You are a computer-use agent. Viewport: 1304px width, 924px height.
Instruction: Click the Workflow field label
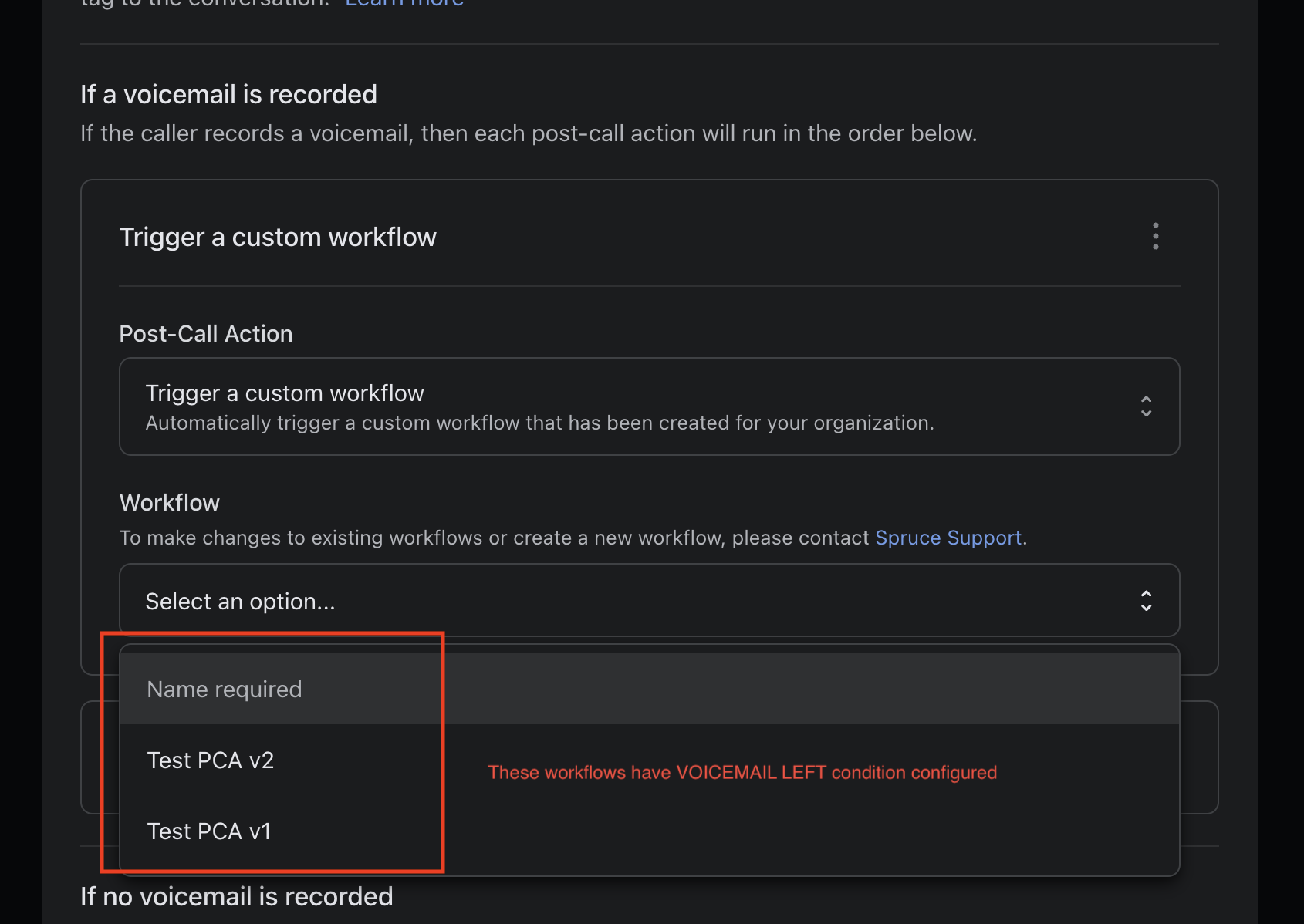170,503
